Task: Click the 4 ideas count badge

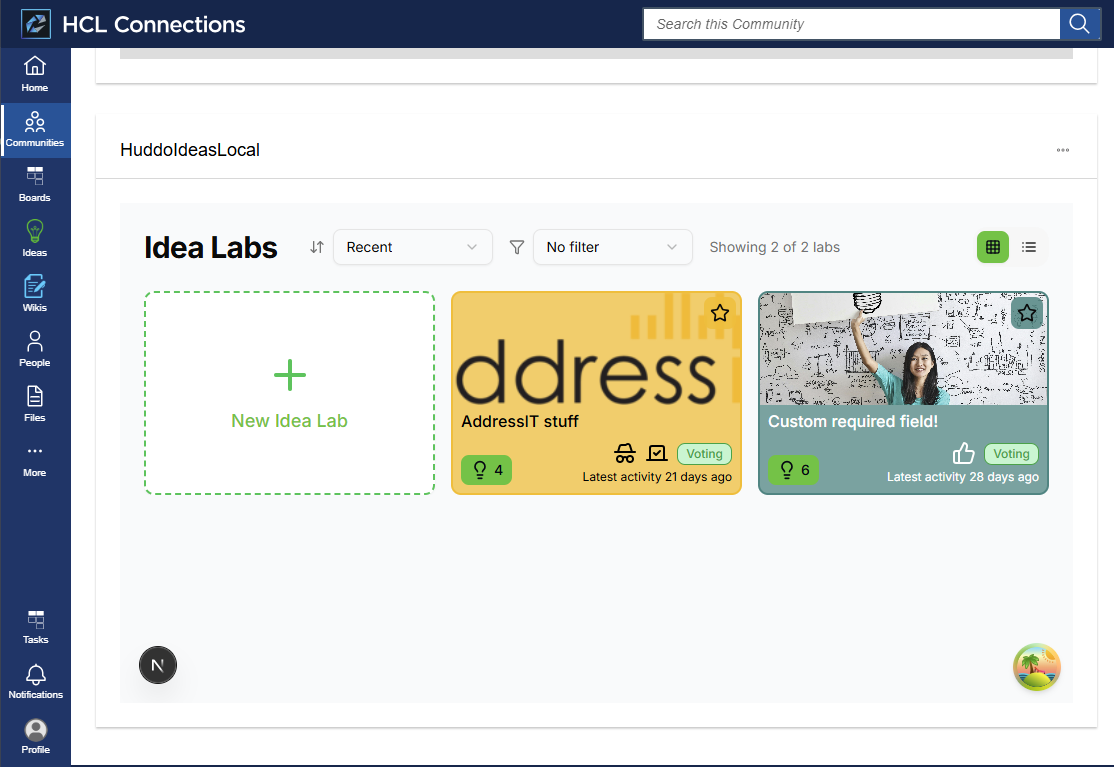Action: (487, 469)
